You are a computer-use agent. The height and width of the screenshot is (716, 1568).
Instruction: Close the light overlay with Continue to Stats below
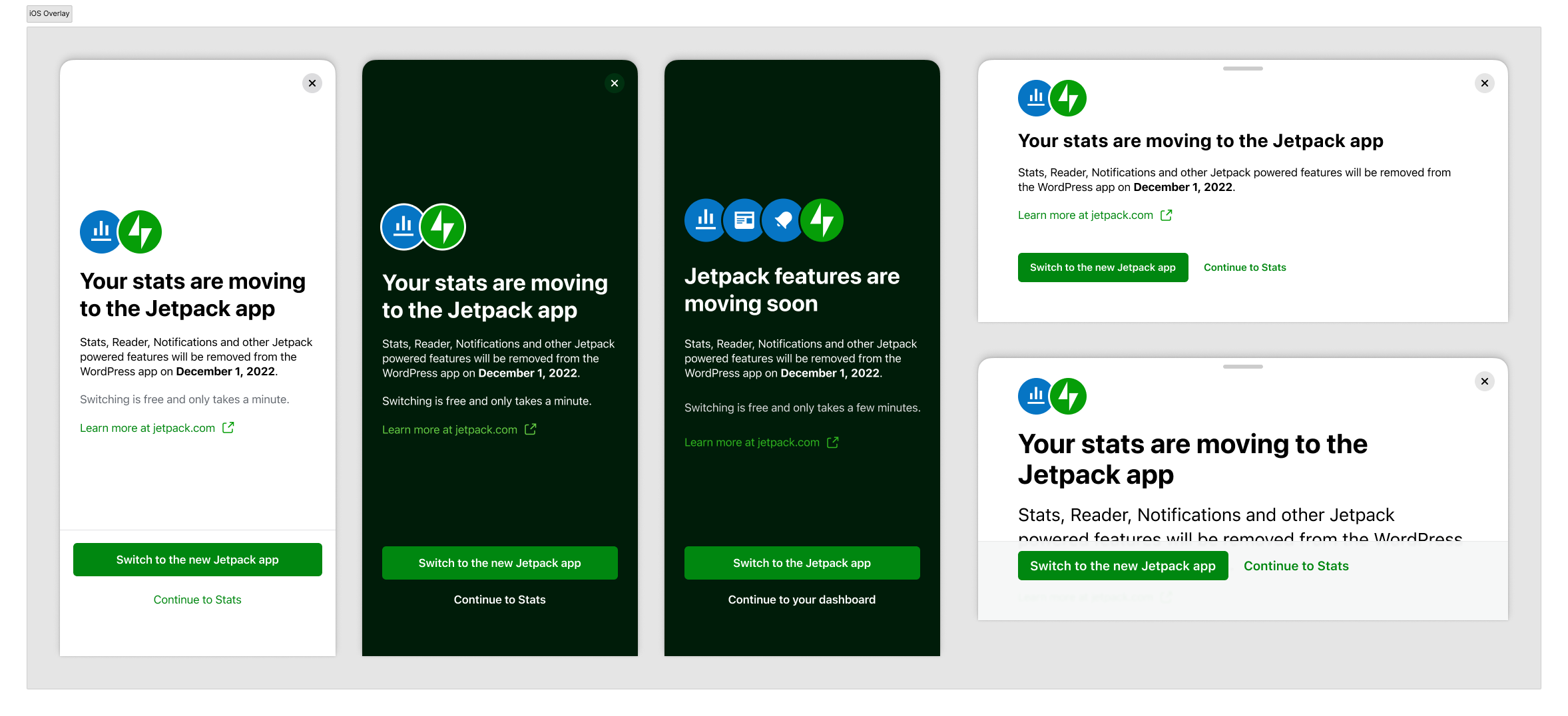coord(312,83)
